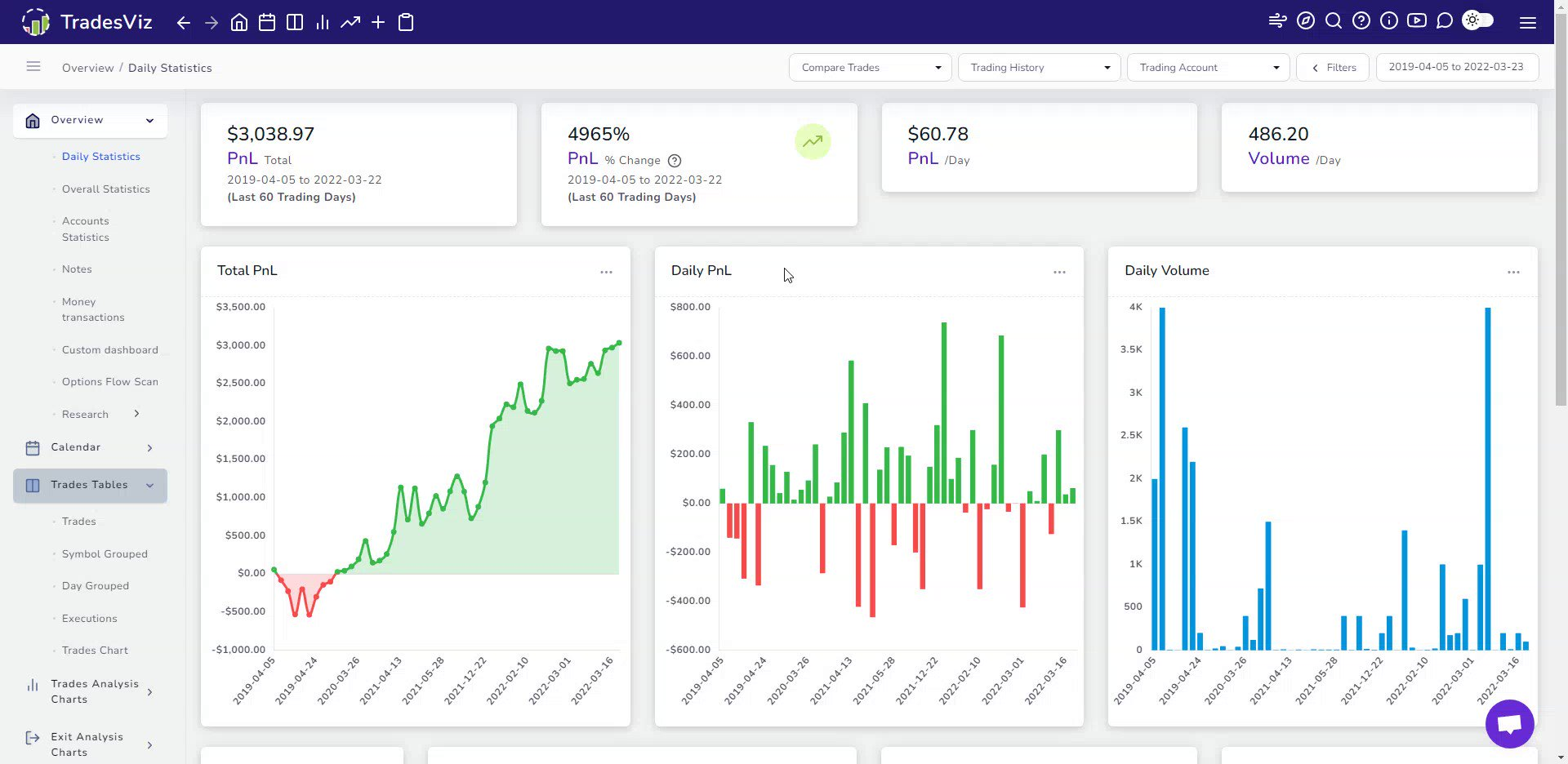Open Accounts Statistics in sidebar

pyautogui.click(x=86, y=229)
